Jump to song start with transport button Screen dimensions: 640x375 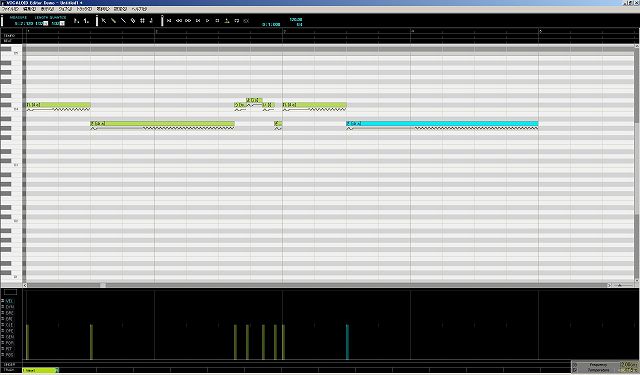169,20
